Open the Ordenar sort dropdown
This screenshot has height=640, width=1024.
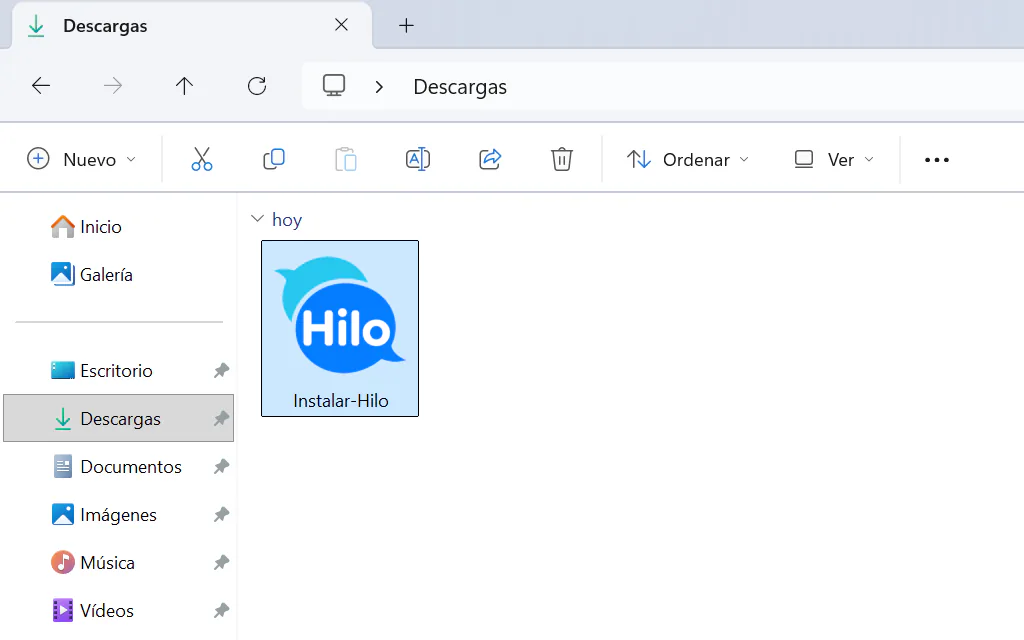point(688,159)
